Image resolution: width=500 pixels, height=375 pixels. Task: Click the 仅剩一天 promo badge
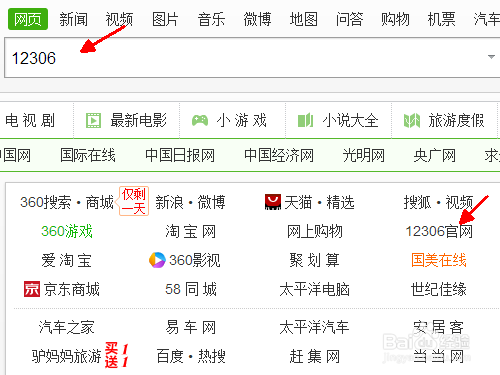(x=134, y=201)
